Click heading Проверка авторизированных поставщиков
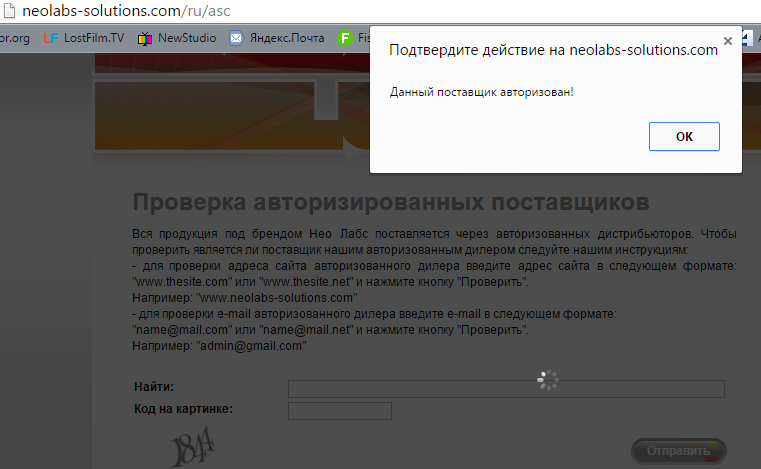 [391, 203]
